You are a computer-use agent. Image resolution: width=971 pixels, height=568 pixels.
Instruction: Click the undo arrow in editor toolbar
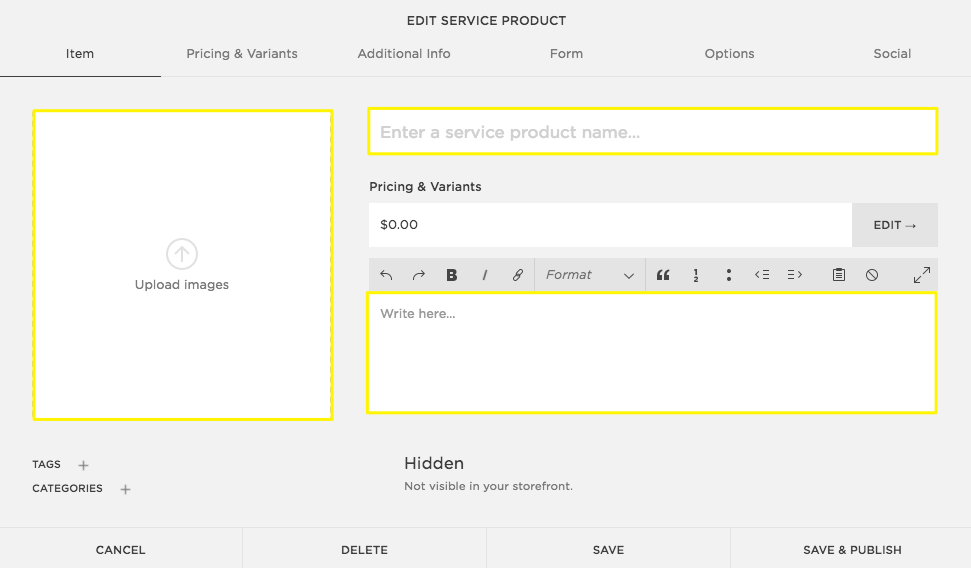coord(387,275)
